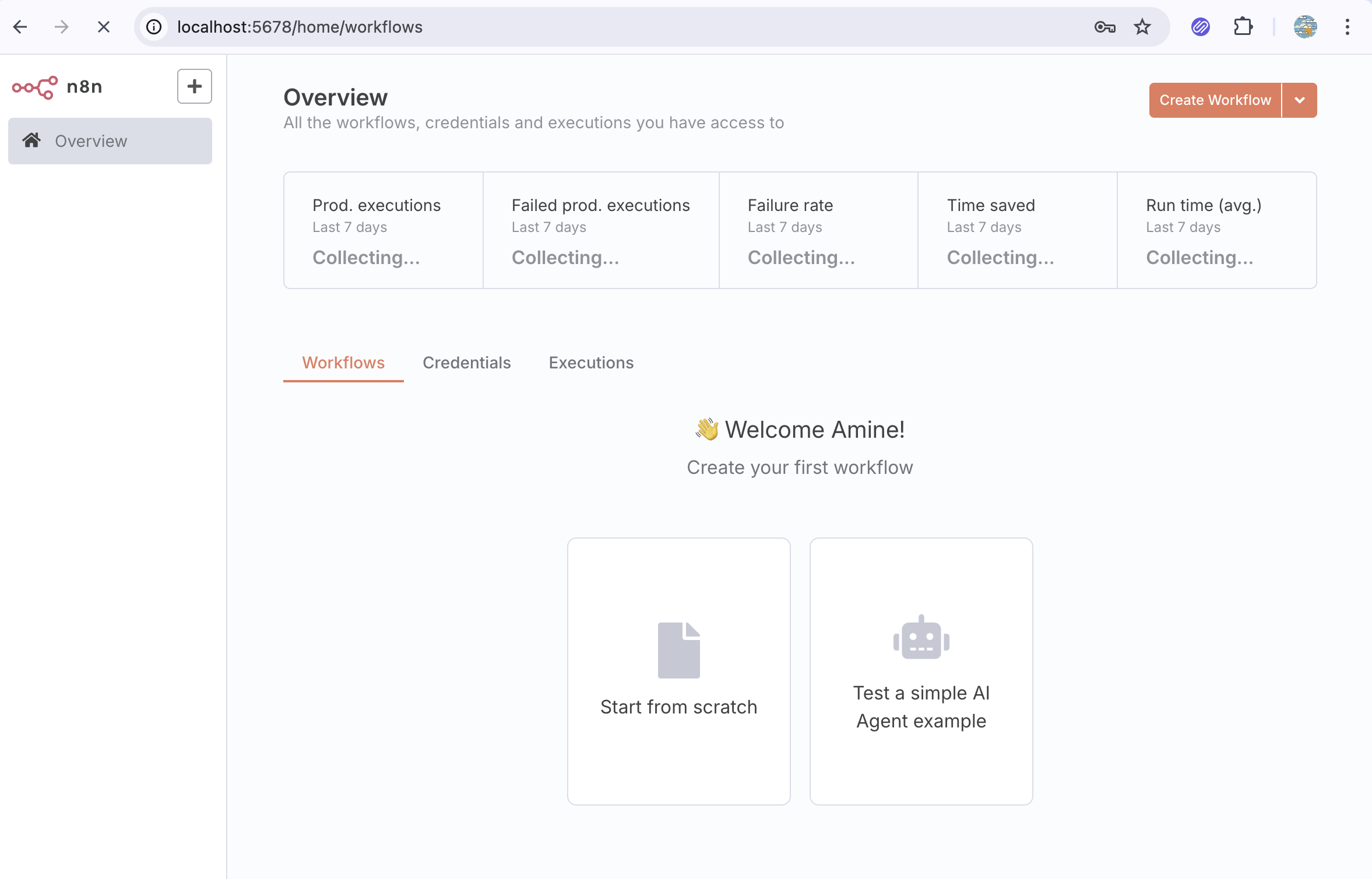Screen dimensions: 1372x879
Task: Expand the Create Workflow dropdown arrow
Action: tap(1300, 100)
